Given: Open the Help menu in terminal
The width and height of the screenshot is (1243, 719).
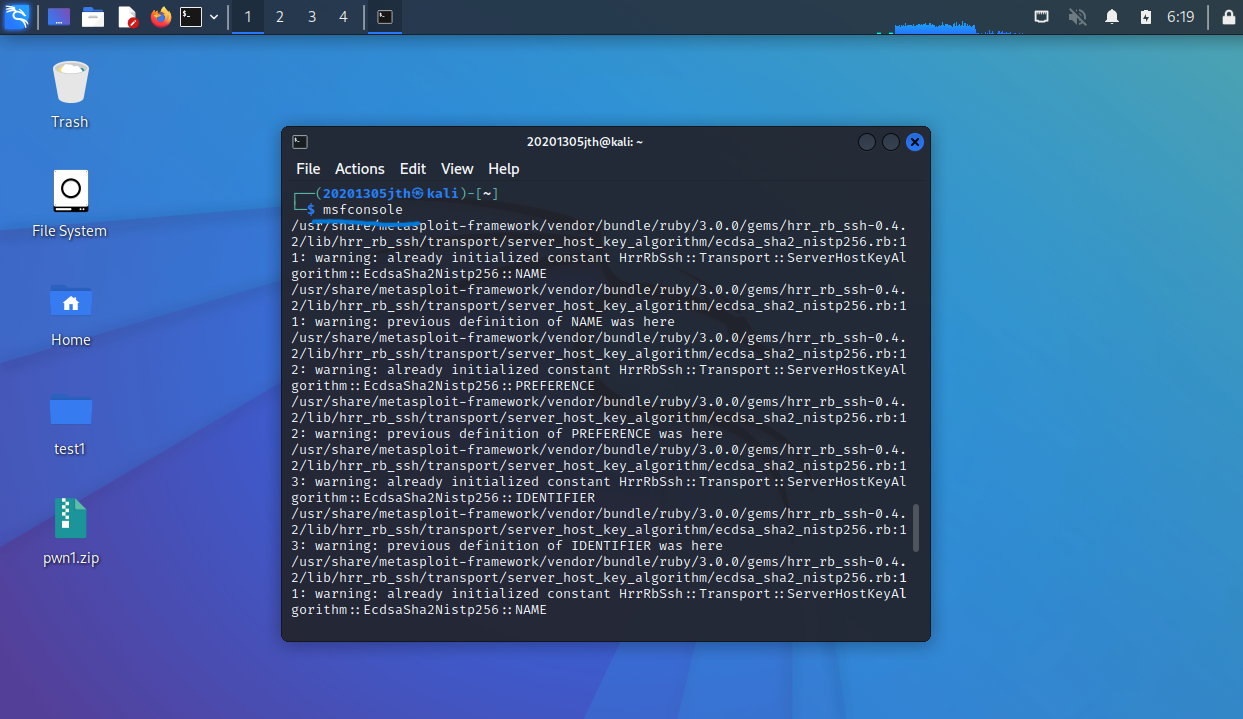Looking at the screenshot, I should click(504, 169).
